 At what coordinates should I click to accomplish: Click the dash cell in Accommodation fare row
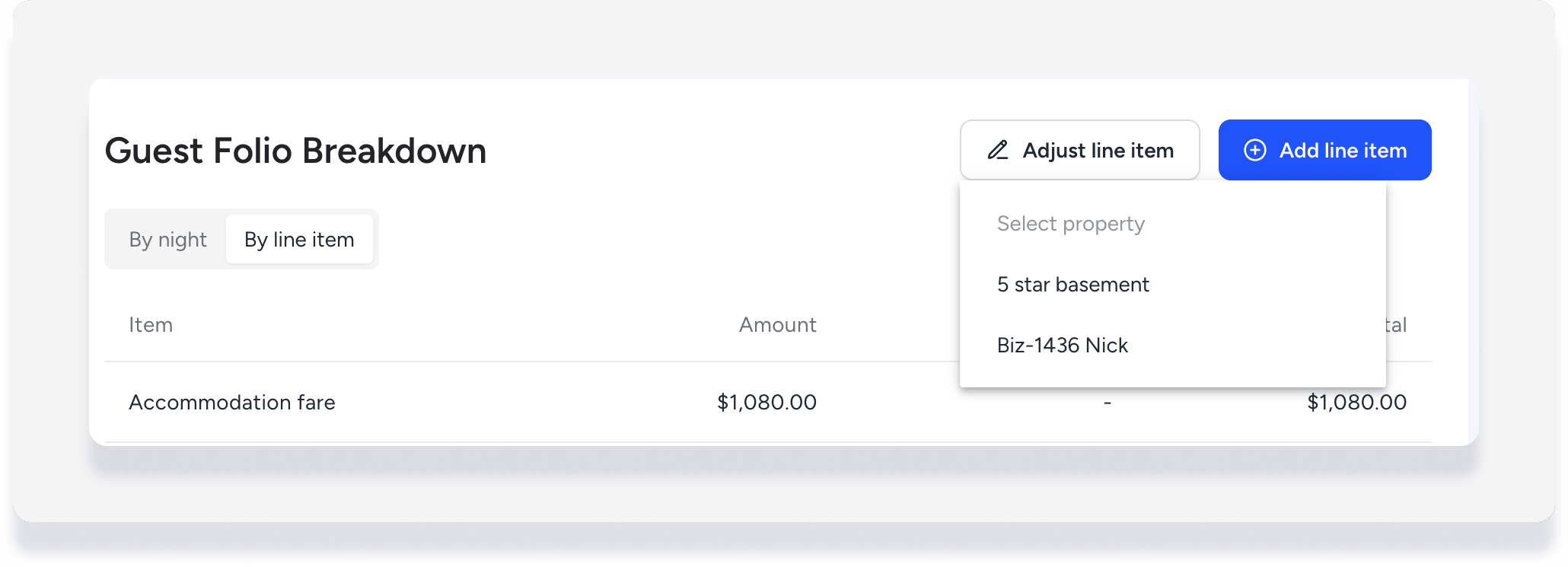[1107, 403]
